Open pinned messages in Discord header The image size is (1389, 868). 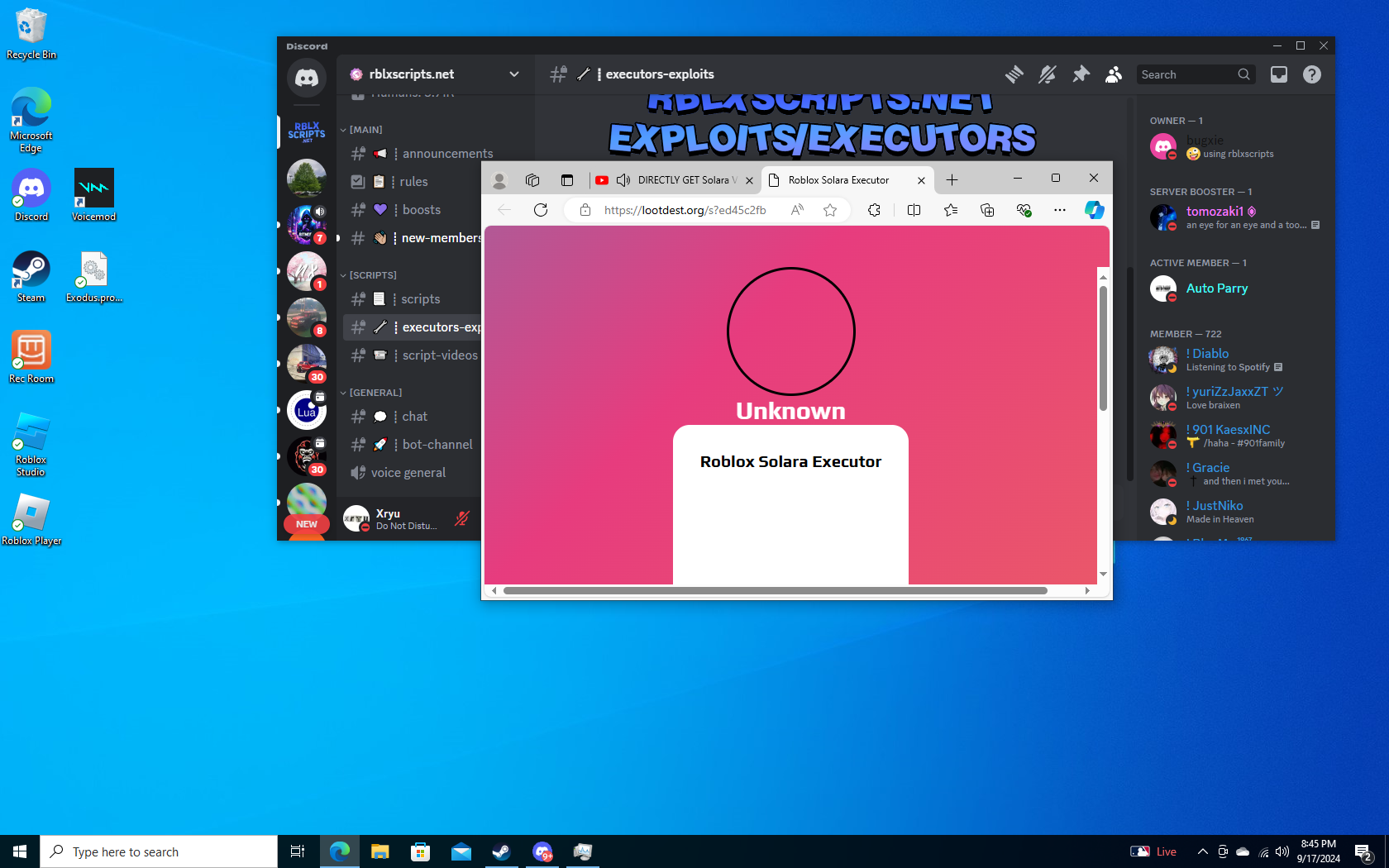1081,74
